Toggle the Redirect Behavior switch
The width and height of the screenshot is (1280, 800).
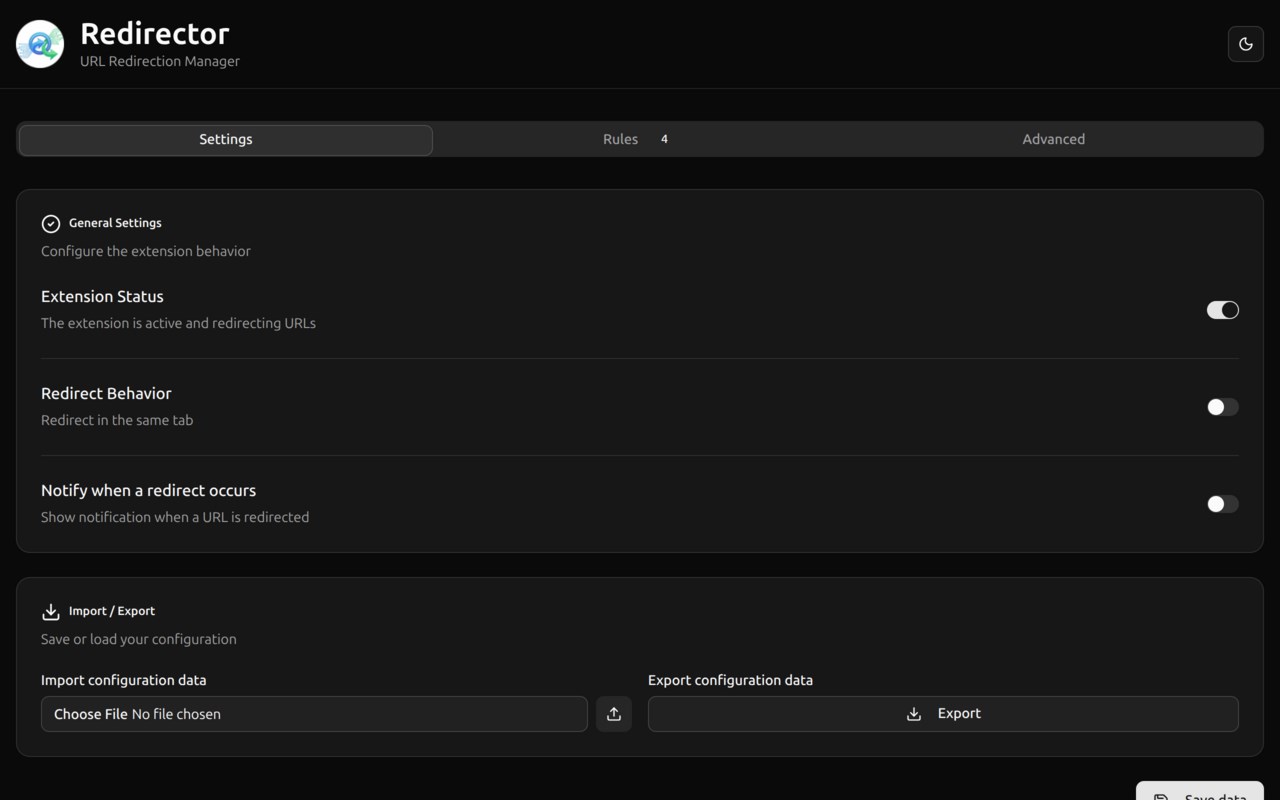1222,407
